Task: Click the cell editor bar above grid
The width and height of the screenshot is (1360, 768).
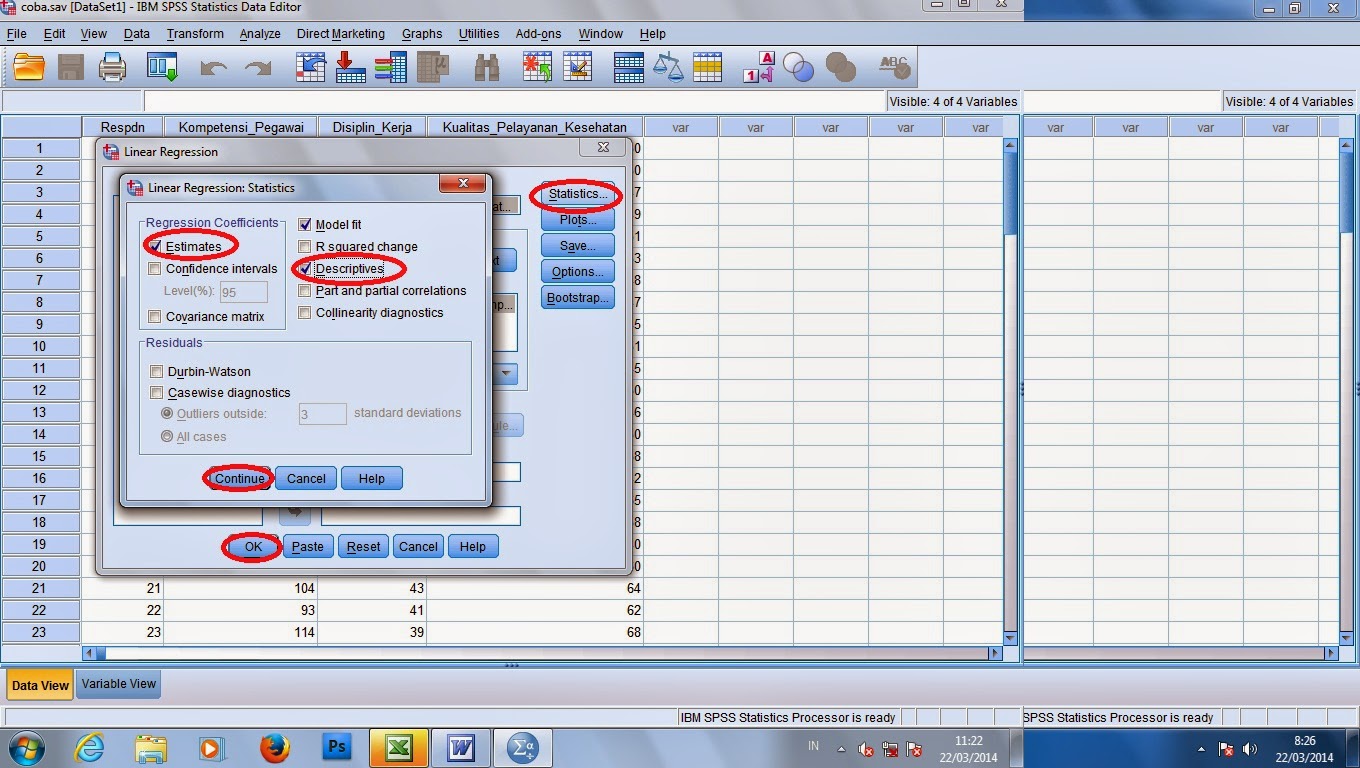Action: coord(515,101)
